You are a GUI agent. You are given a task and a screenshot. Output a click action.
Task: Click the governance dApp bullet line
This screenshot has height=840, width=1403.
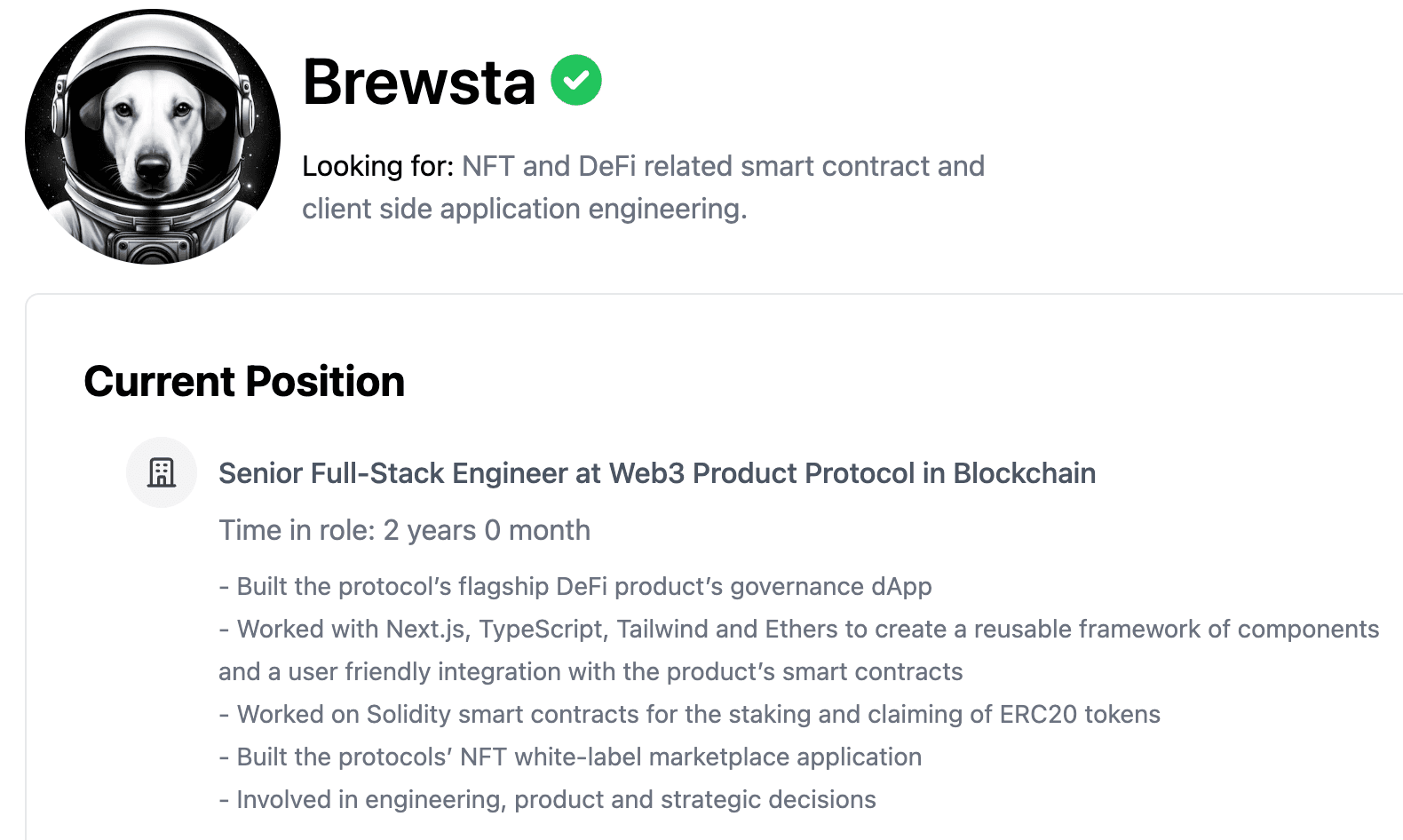click(575, 587)
